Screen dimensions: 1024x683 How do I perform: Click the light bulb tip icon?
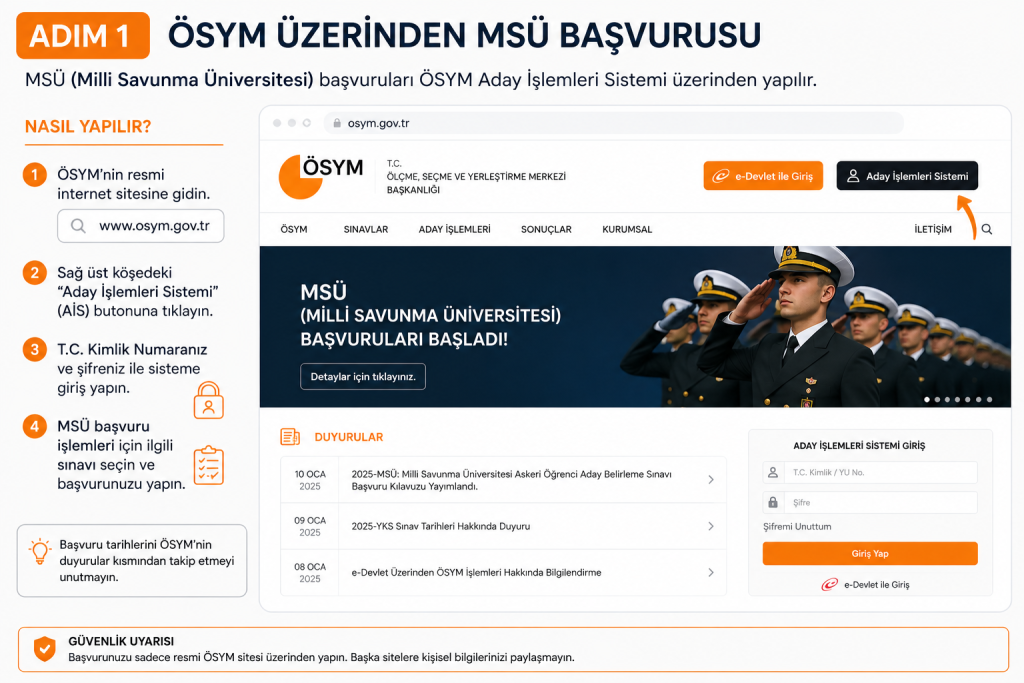click(40, 552)
